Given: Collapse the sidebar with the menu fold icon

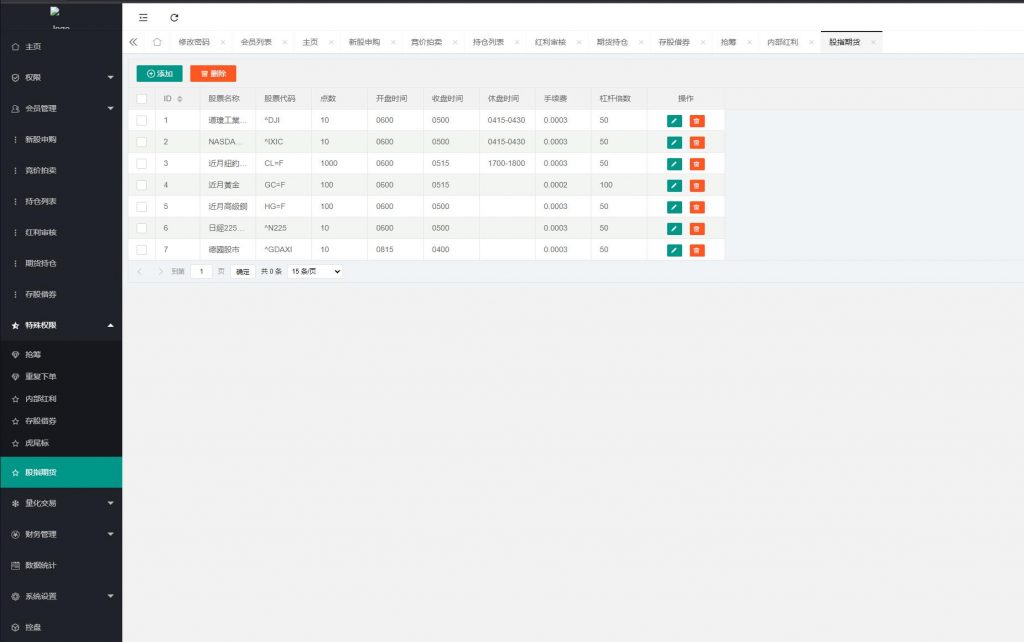Looking at the screenshot, I should (x=143, y=17).
